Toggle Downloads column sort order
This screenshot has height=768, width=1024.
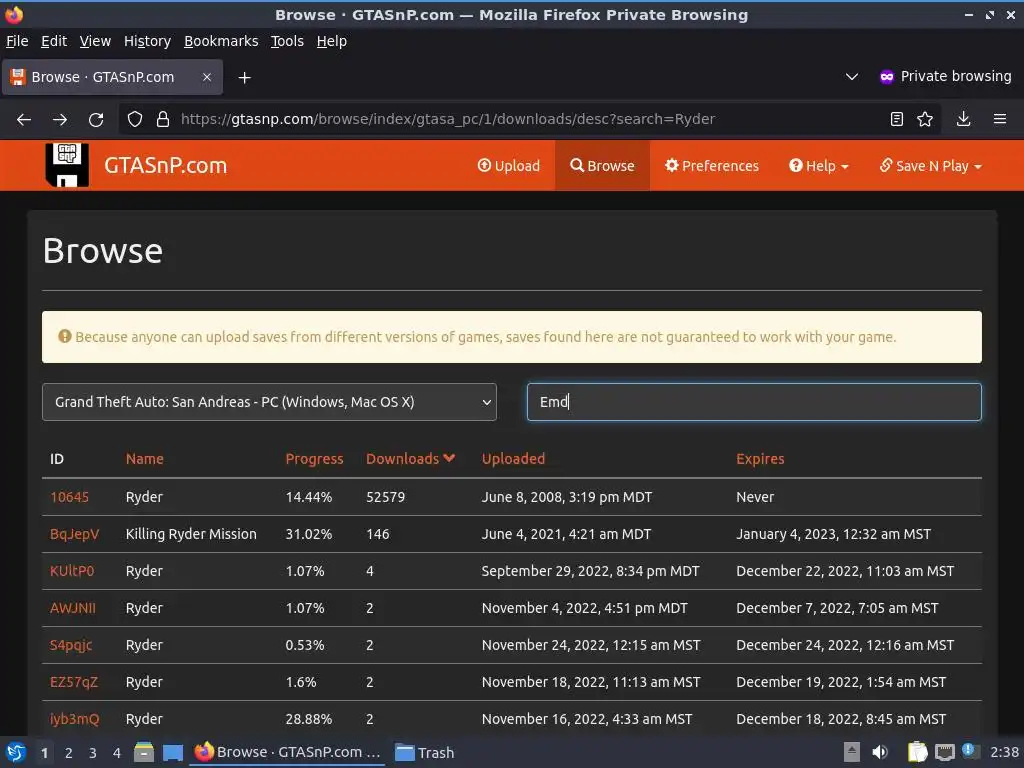pos(410,458)
